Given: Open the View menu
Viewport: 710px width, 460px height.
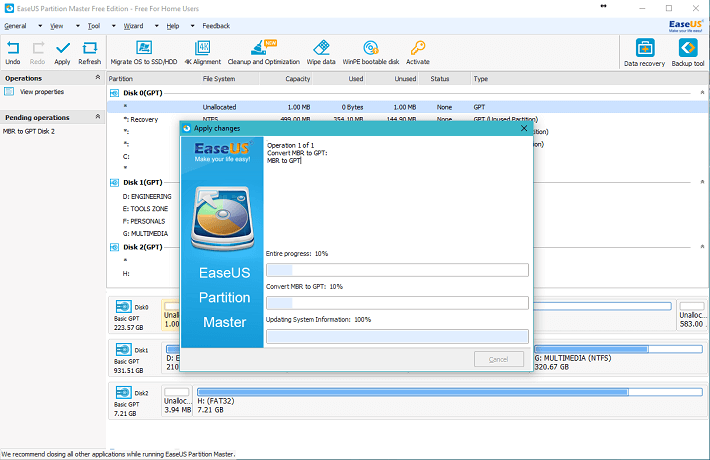Looking at the screenshot, I should pos(57,26).
